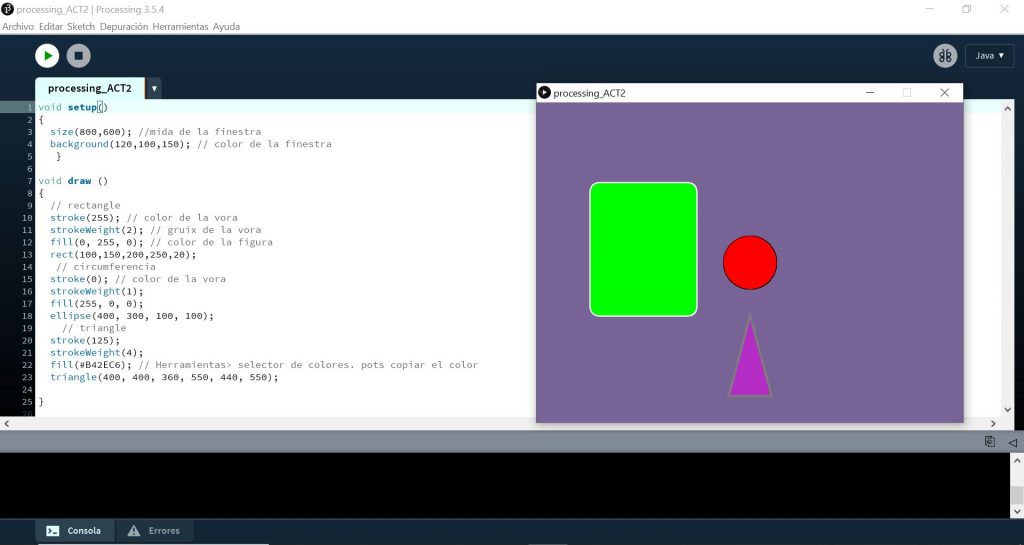The image size is (1024, 545).
Task: Open the Depuración menu
Action: (124, 26)
